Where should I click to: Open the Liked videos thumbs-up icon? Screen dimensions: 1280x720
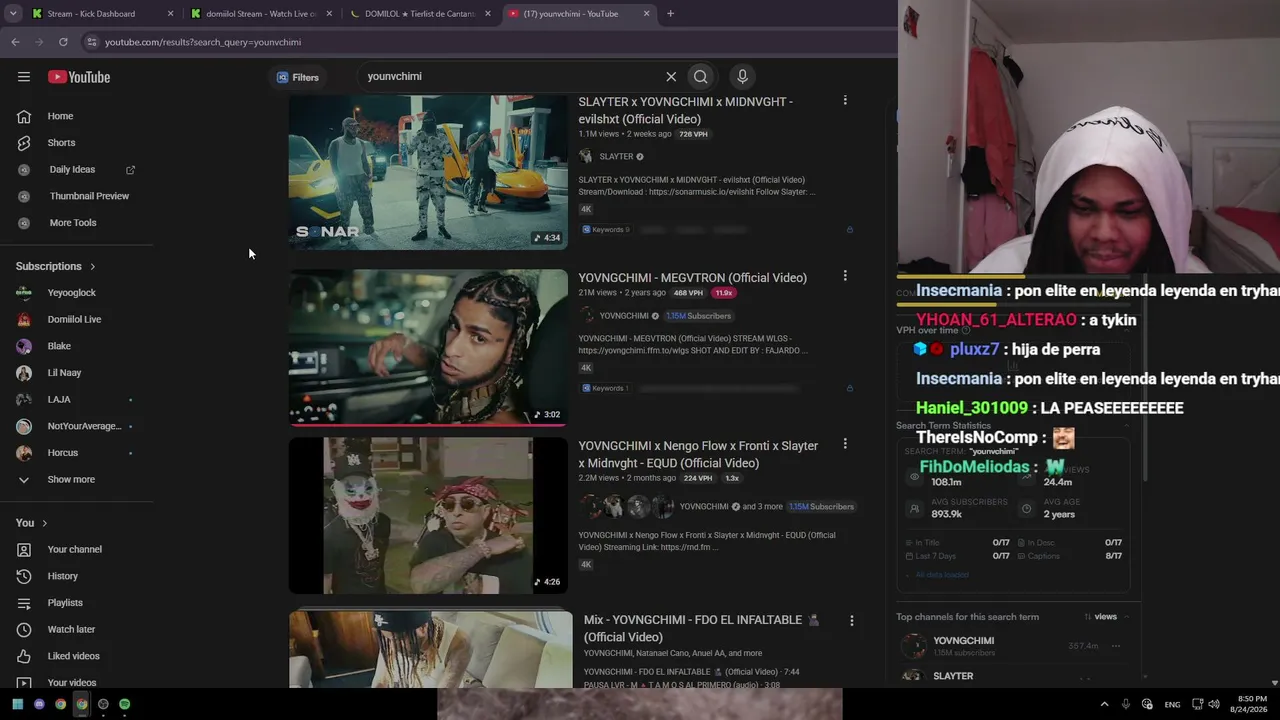(24, 656)
